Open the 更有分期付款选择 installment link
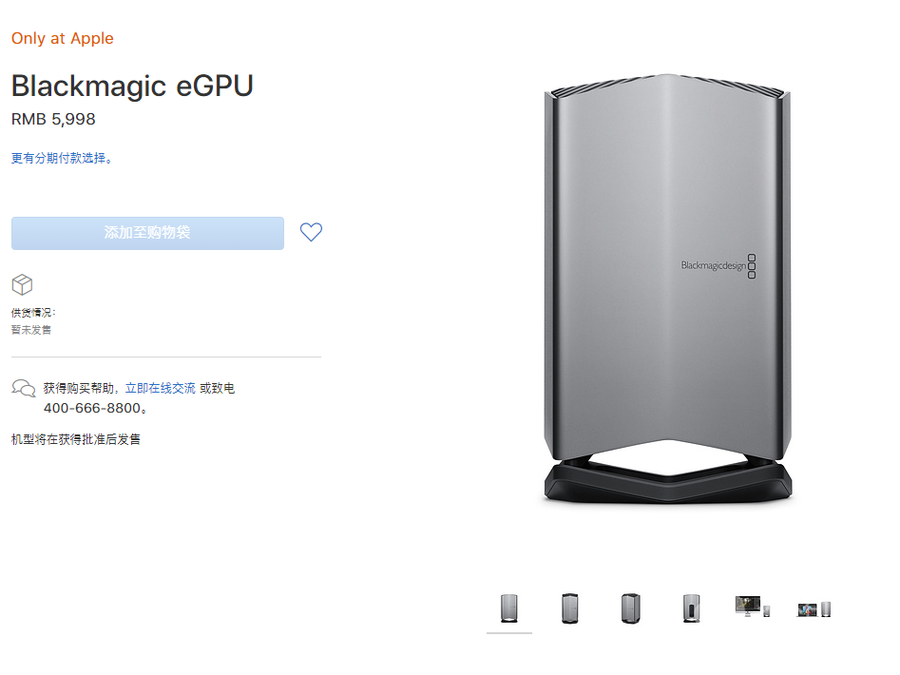Viewport: 900px width, 675px height. [x=62, y=158]
